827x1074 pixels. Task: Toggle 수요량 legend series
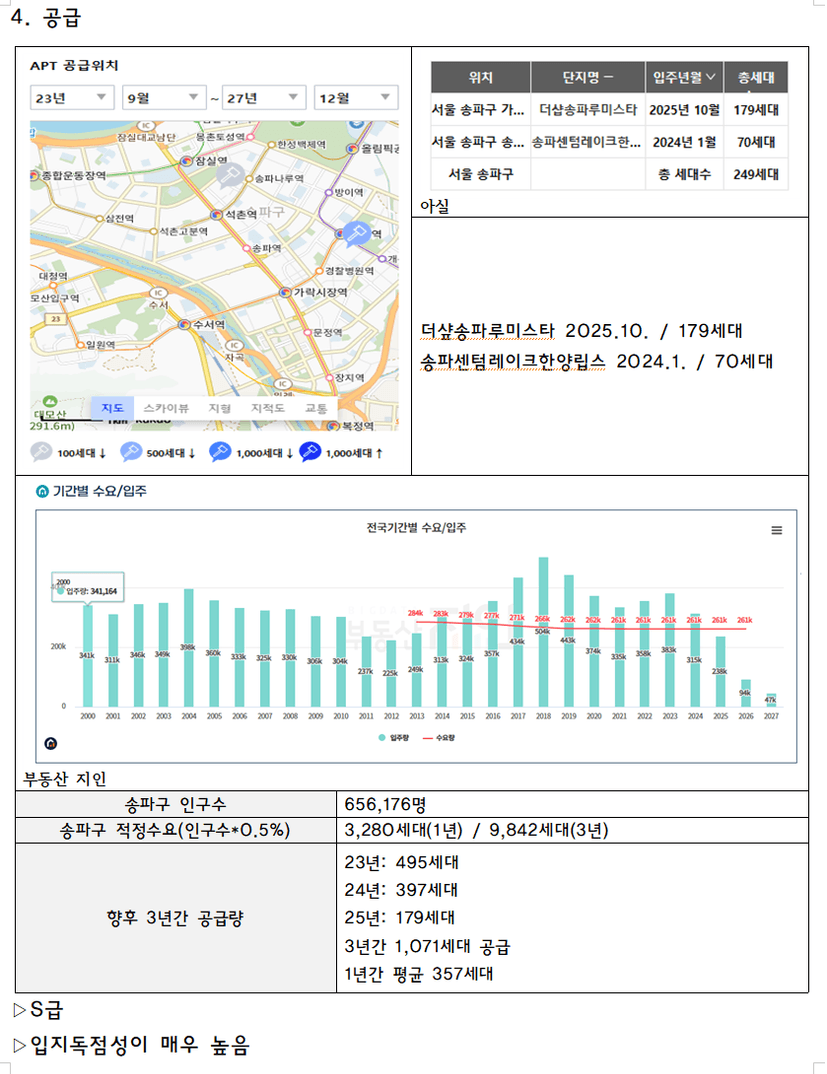point(439,738)
